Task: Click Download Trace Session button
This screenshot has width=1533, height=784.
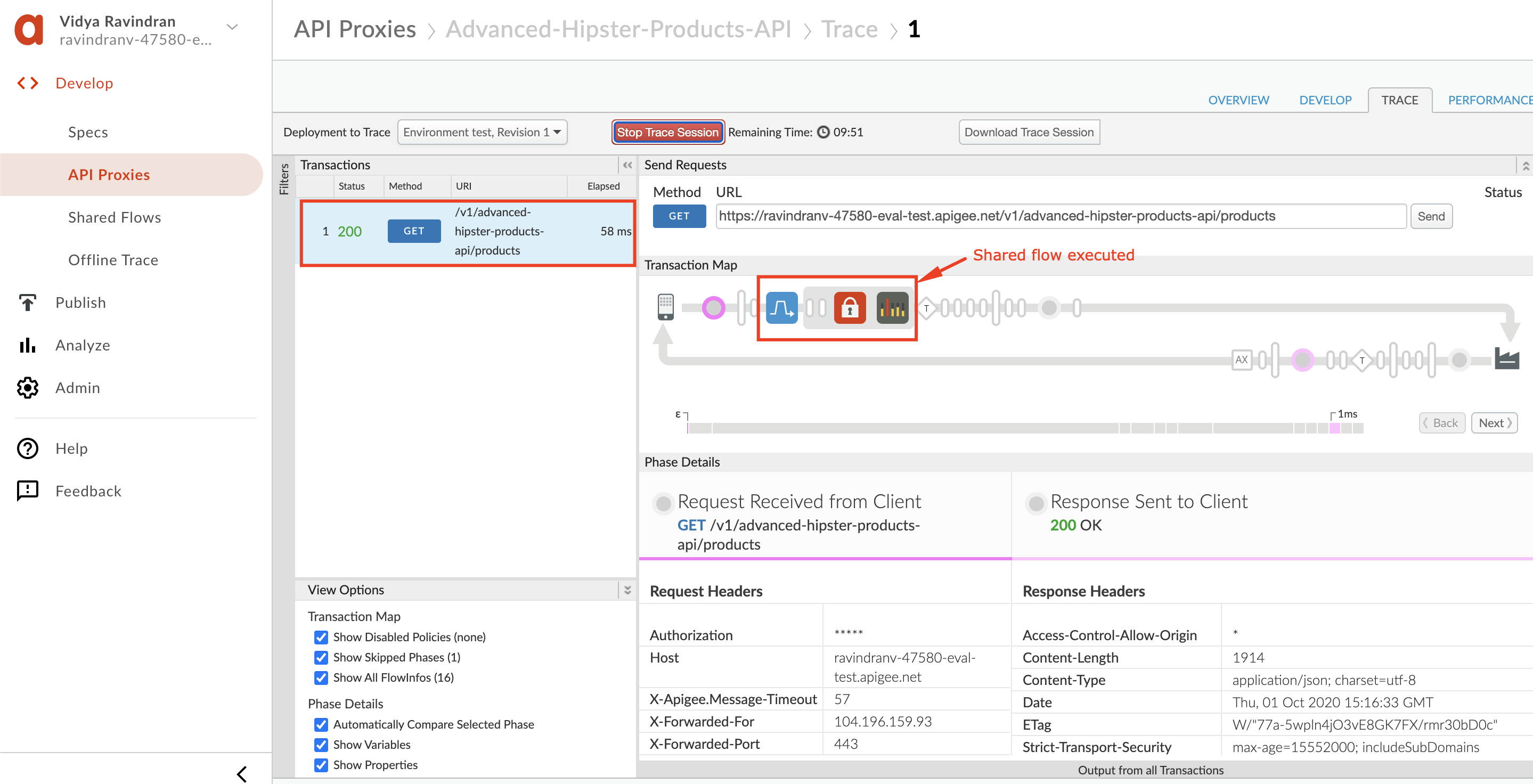Action: coord(1029,132)
